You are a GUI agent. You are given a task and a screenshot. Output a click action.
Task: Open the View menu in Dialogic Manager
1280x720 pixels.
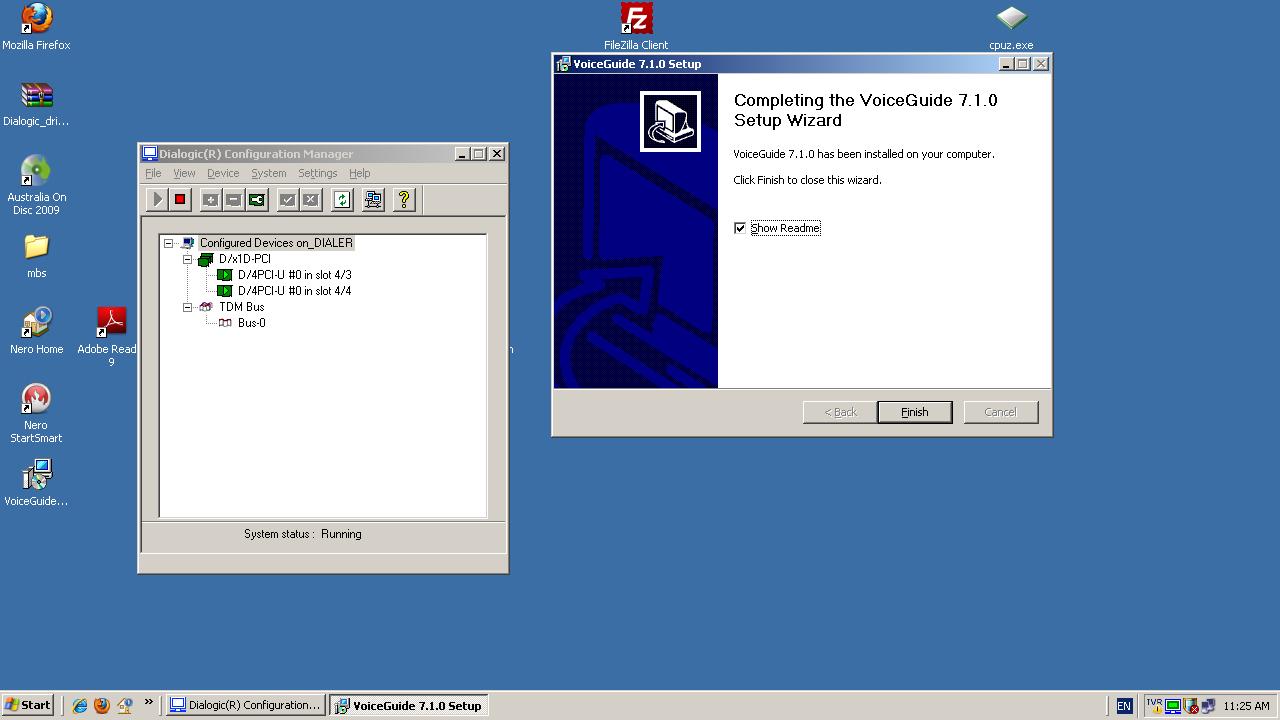pos(184,173)
